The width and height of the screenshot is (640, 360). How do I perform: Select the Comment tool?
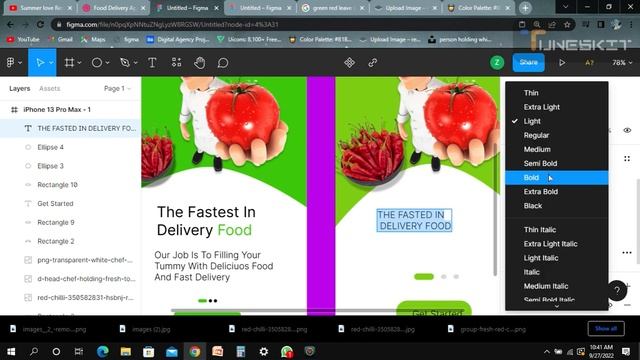(223, 62)
